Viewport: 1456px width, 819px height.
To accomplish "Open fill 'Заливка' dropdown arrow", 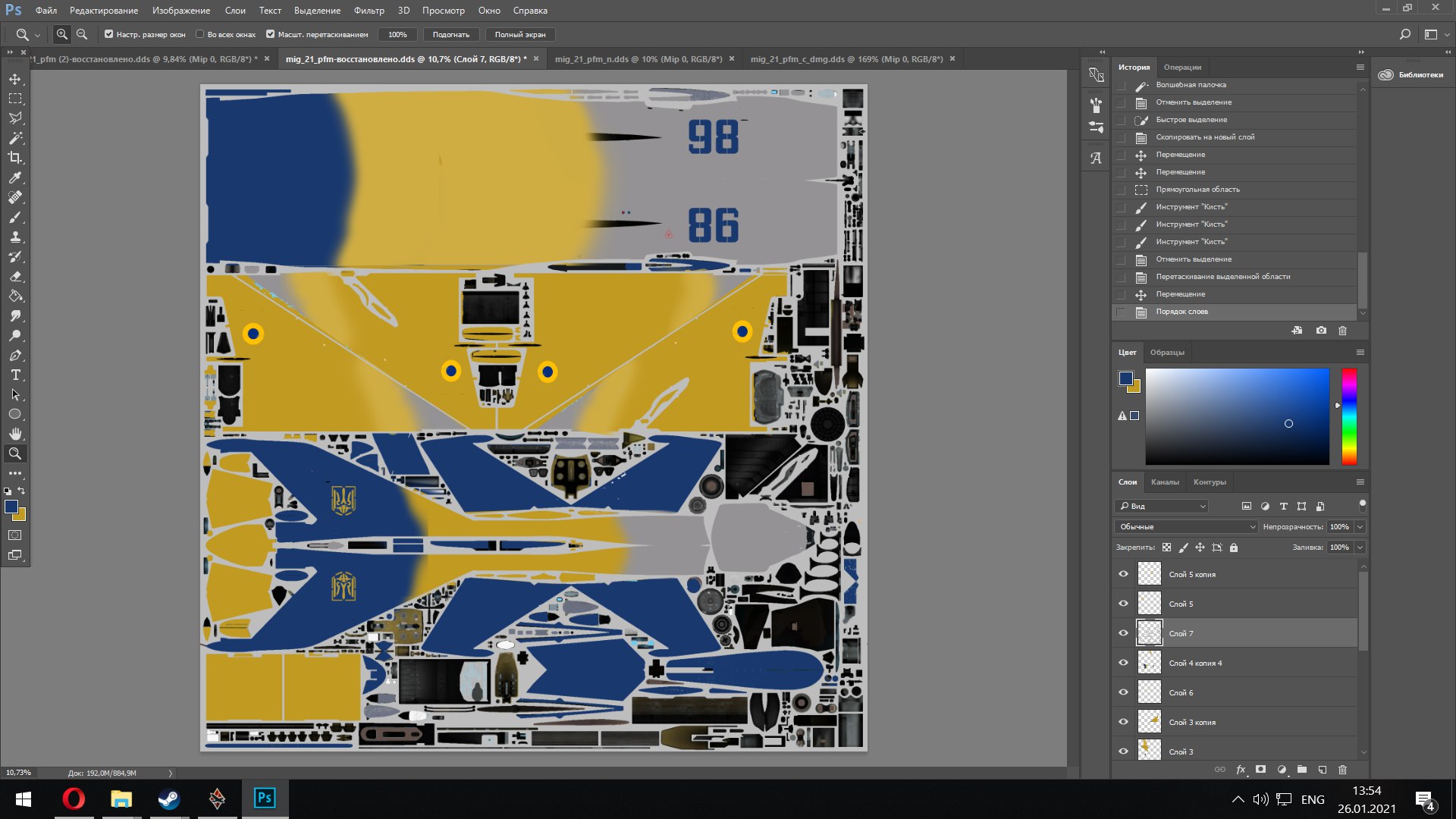I will coord(1360,548).
